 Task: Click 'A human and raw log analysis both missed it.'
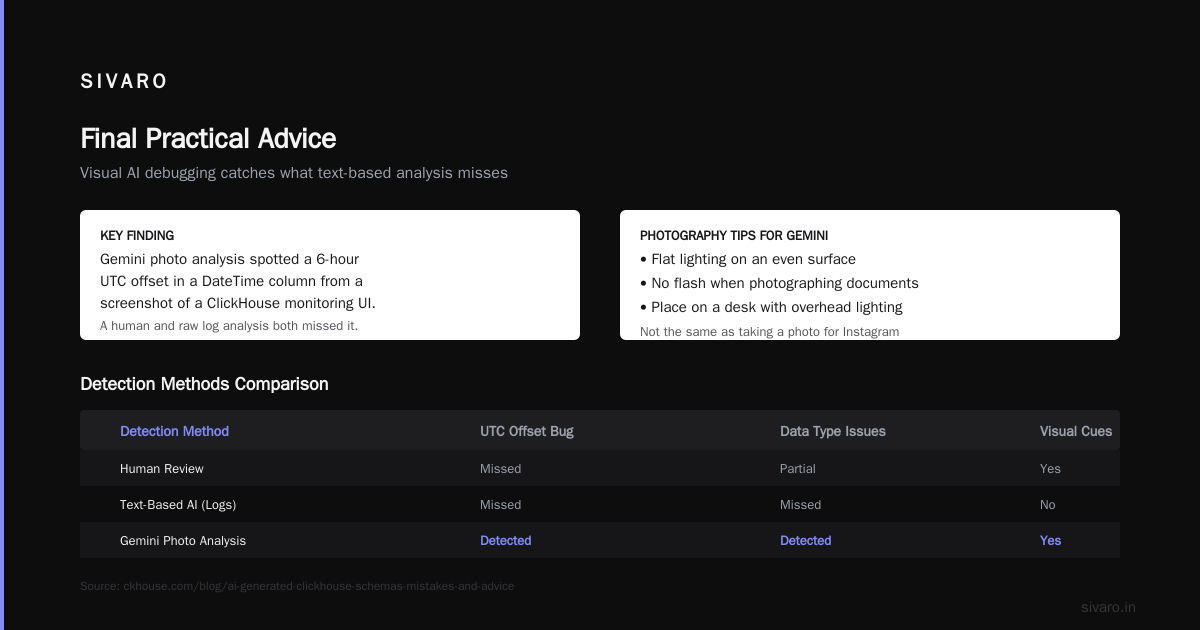tap(229, 326)
